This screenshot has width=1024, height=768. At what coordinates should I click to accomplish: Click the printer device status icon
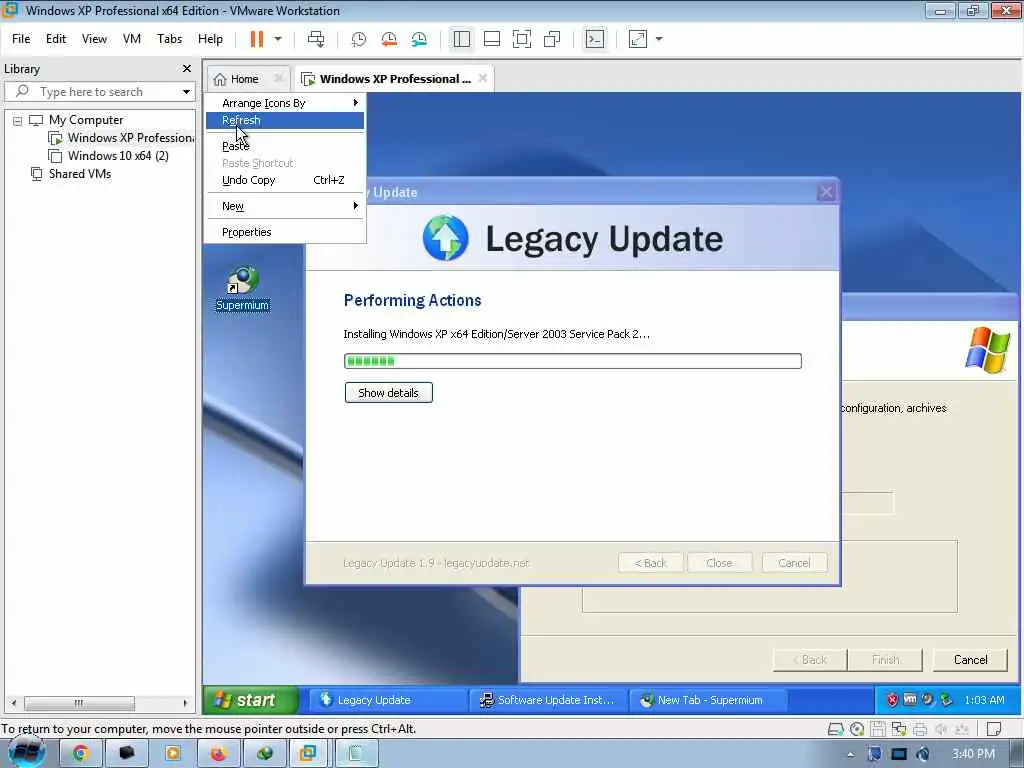click(x=920, y=729)
